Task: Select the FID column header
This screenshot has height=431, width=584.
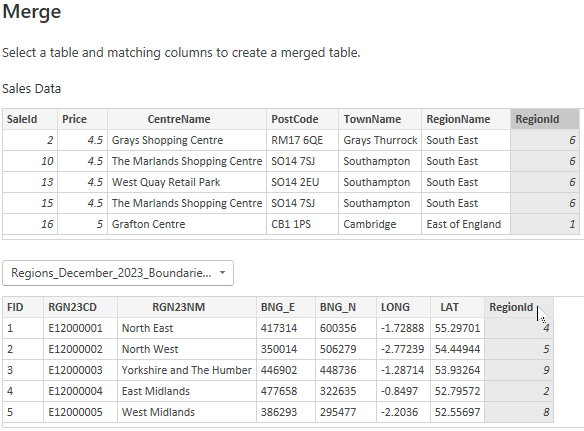Action: tap(23, 307)
